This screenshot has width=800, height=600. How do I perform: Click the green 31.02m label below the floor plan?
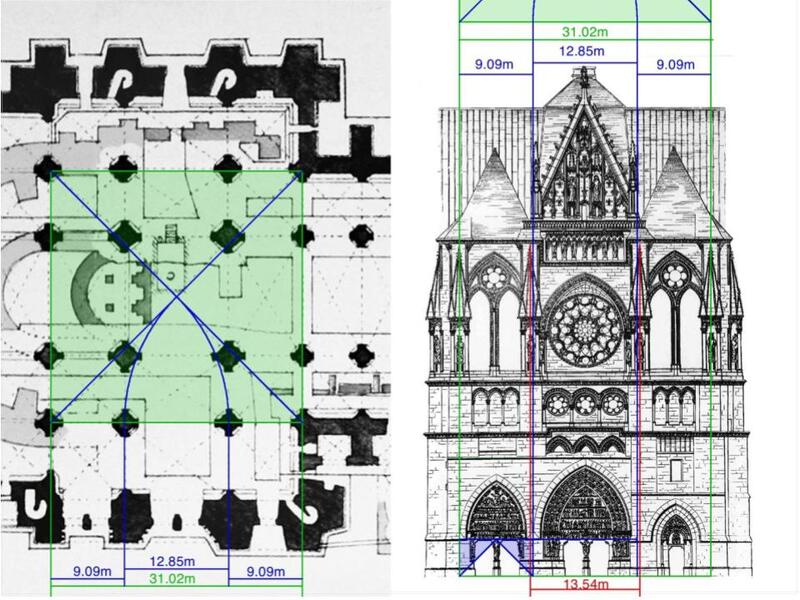(172, 579)
